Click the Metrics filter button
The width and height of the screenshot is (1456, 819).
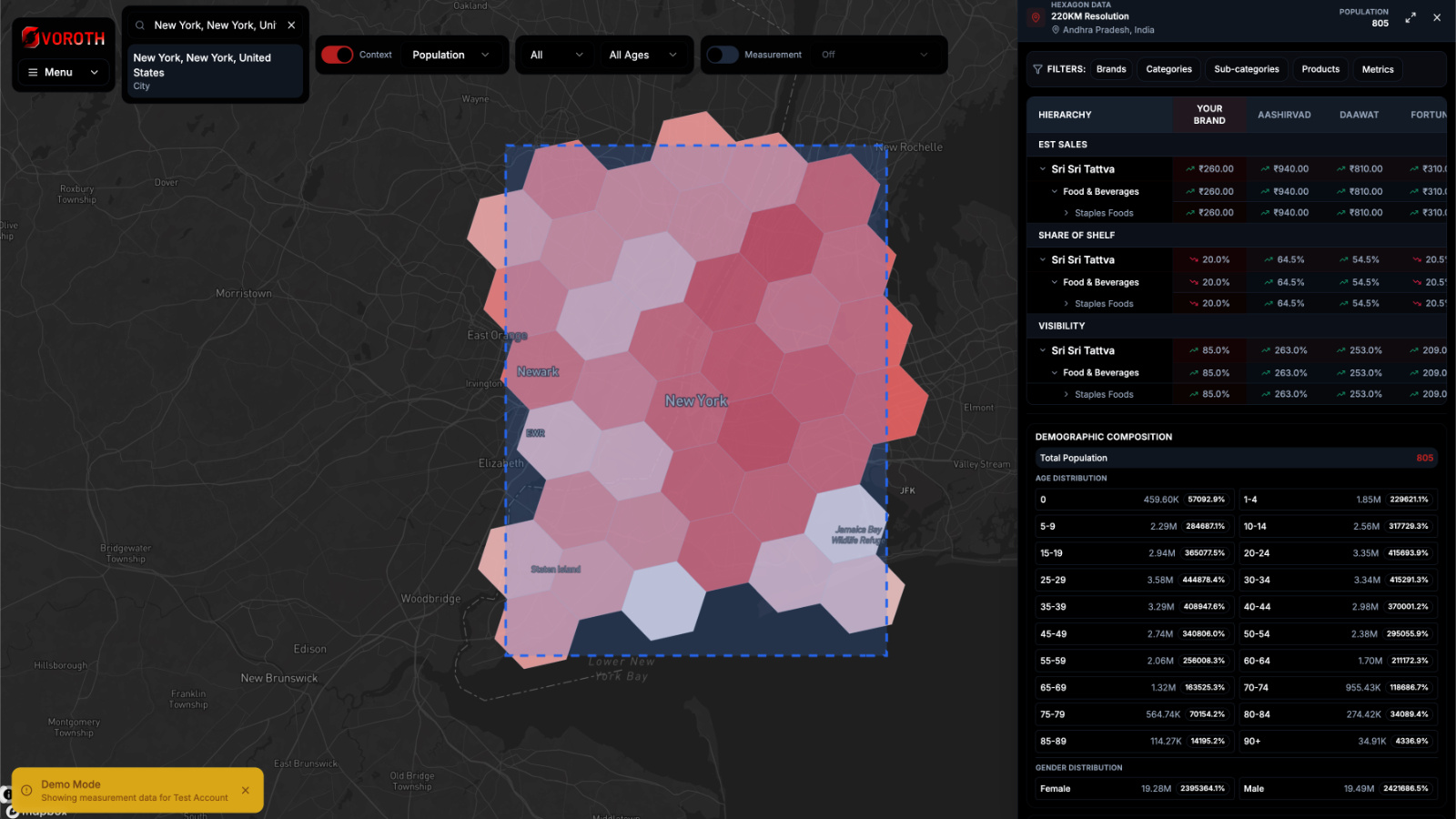click(x=1377, y=69)
